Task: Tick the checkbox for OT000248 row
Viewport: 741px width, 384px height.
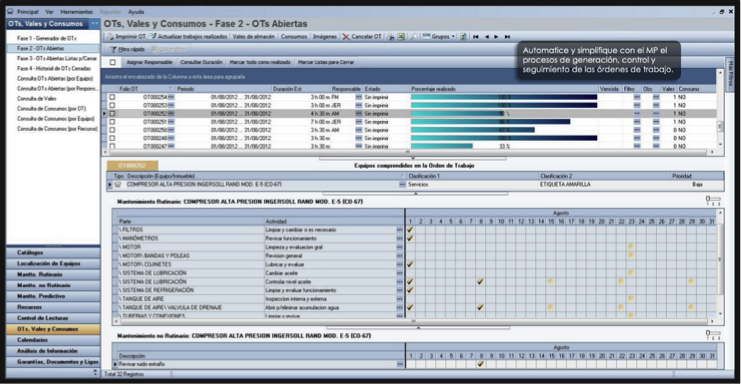Action: (112, 138)
